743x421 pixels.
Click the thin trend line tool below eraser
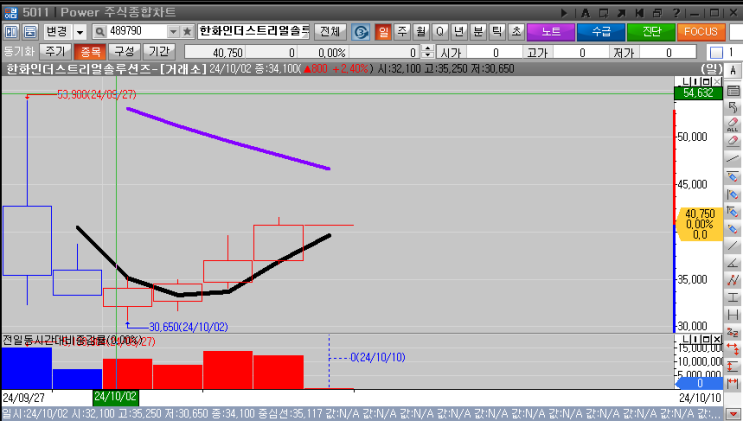tap(733, 159)
